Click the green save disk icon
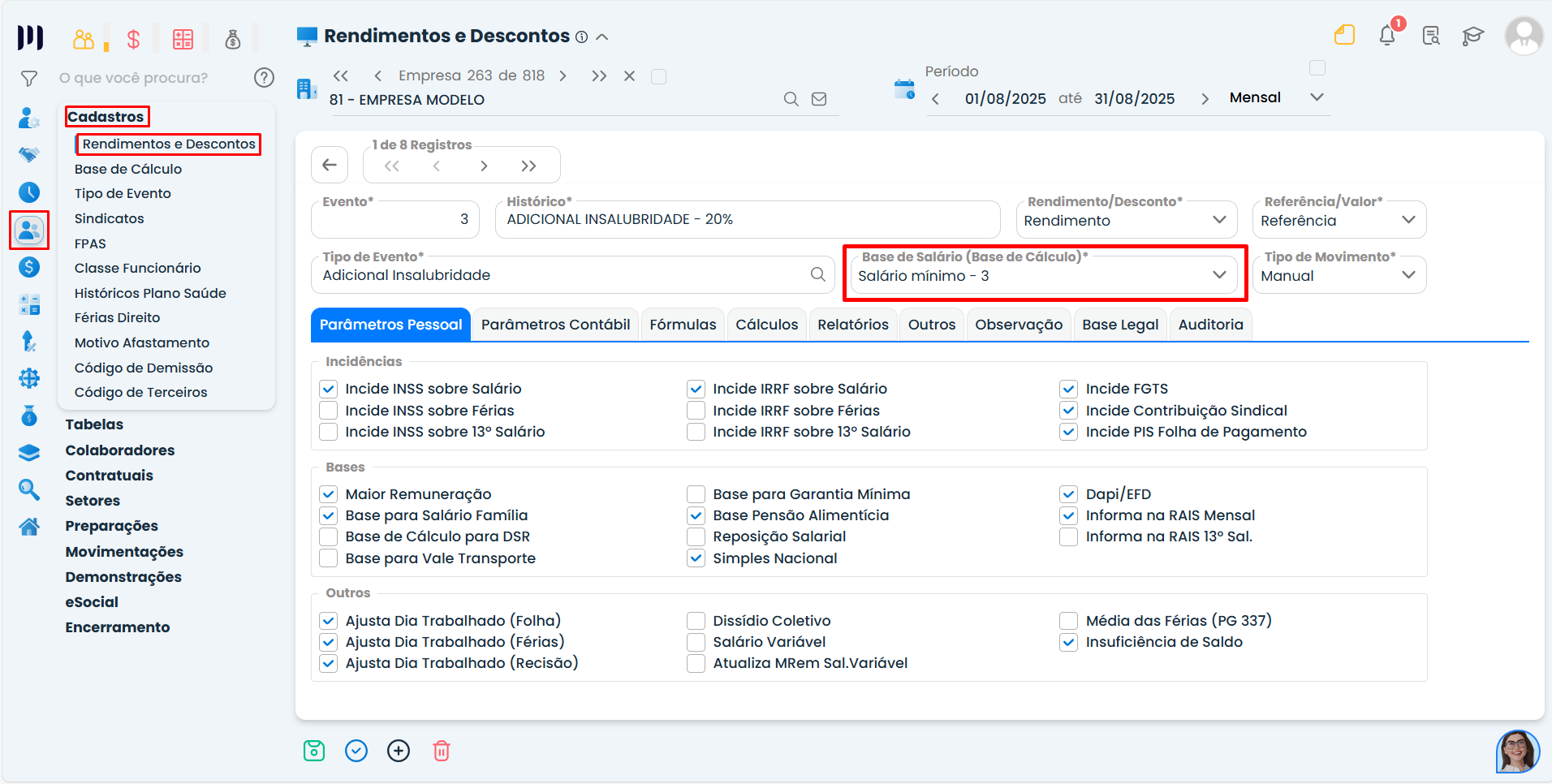Screen dimensions: 1552x784 314,751
